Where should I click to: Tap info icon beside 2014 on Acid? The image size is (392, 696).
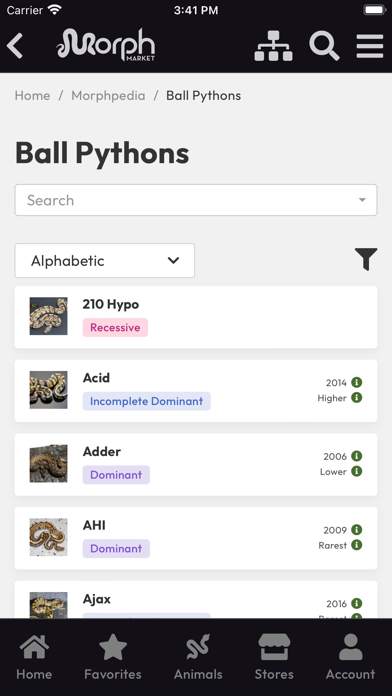[x=356, y=382]
